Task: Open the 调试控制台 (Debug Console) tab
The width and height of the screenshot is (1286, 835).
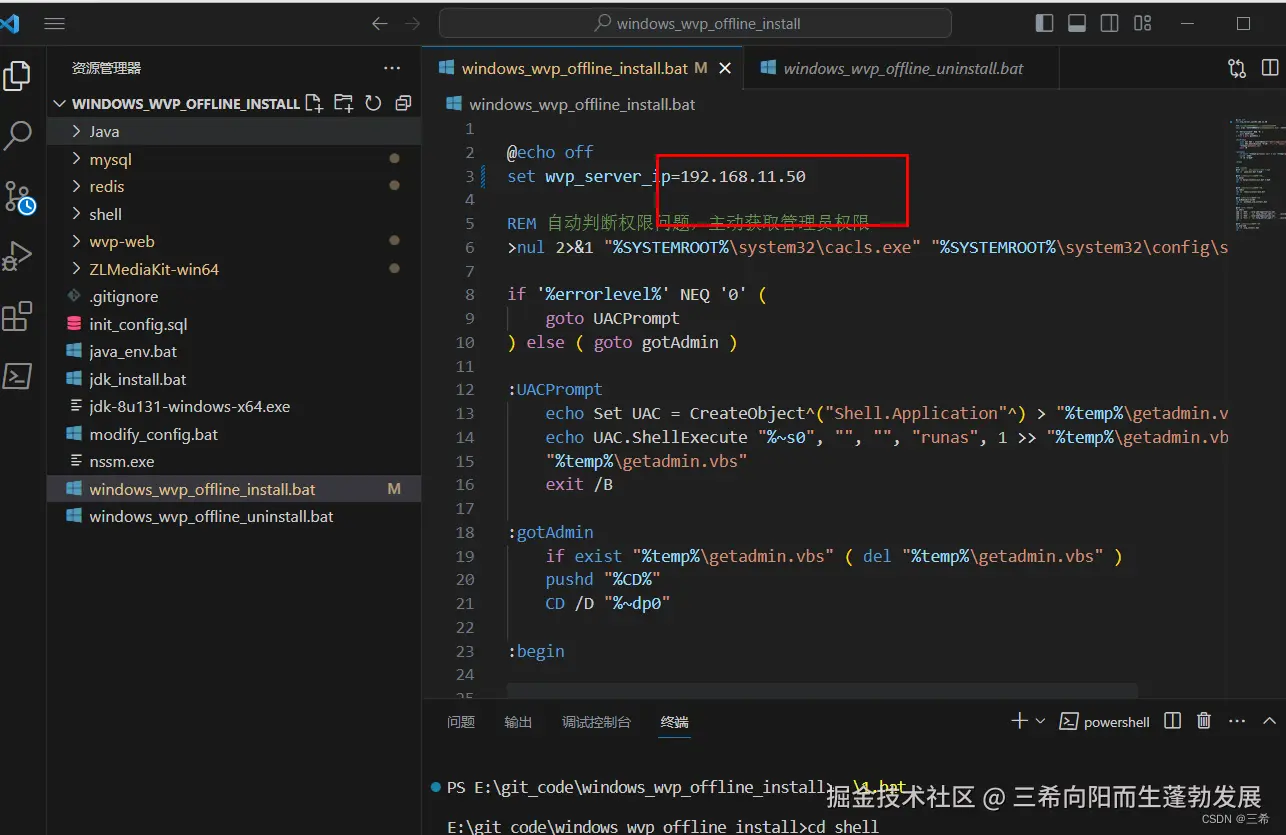Action: pos(596,722)
